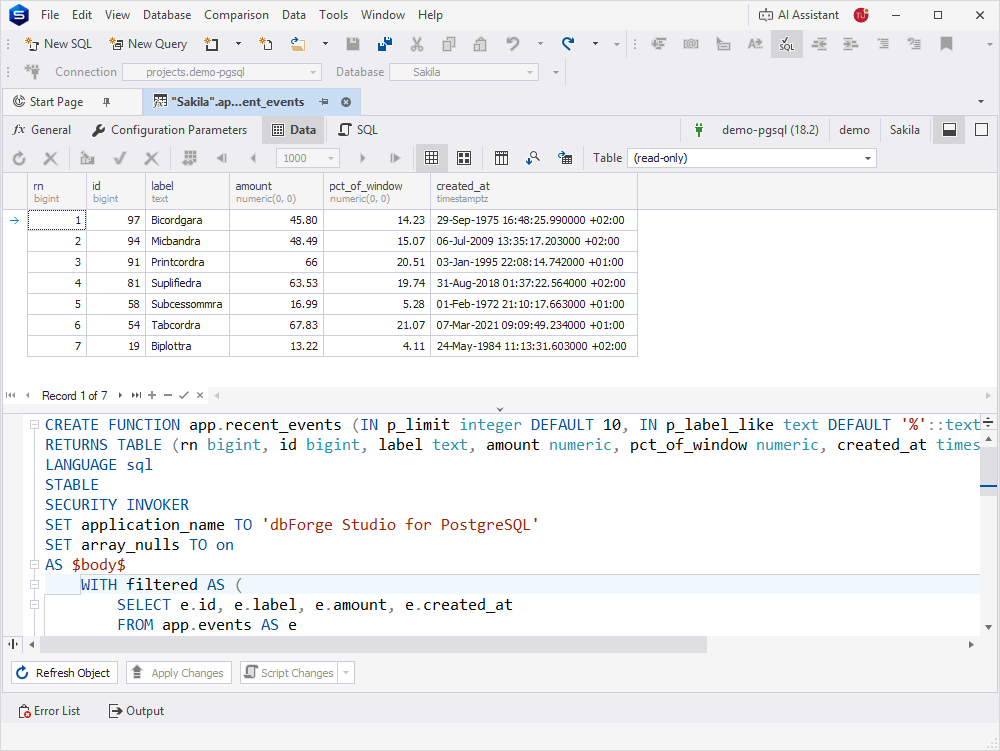Open the Comparison menu
The height and width of the screenshot is (751, 1000).
[x=236, y=15]
